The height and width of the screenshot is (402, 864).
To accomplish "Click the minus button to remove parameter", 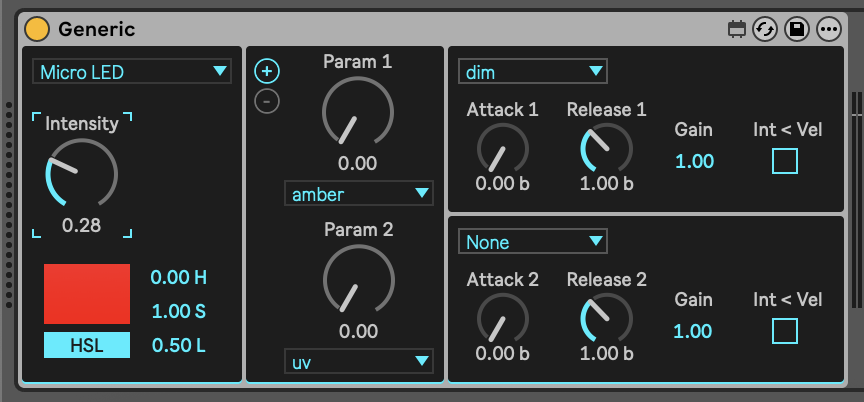I will (x=267, y=100).
